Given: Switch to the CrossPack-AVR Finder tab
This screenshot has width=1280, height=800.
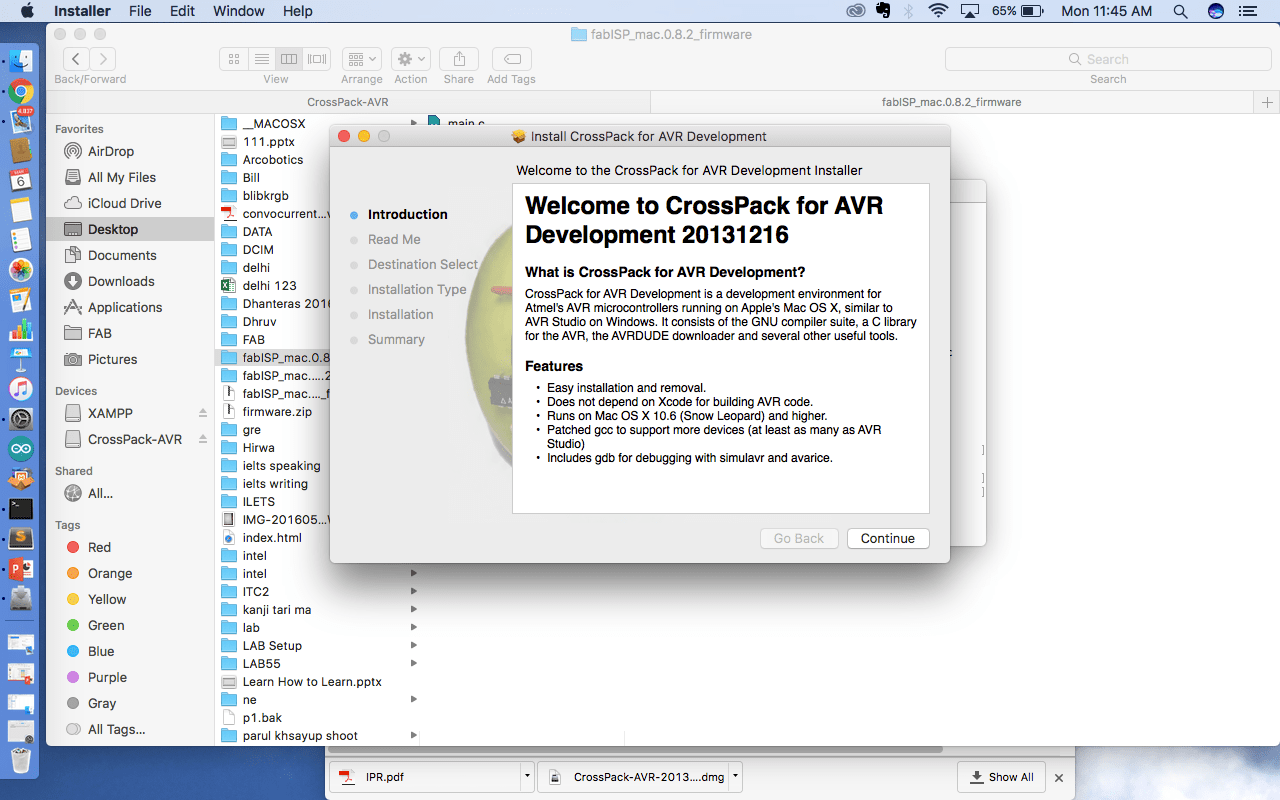Looking at the screenshot, I should point(348,102).
